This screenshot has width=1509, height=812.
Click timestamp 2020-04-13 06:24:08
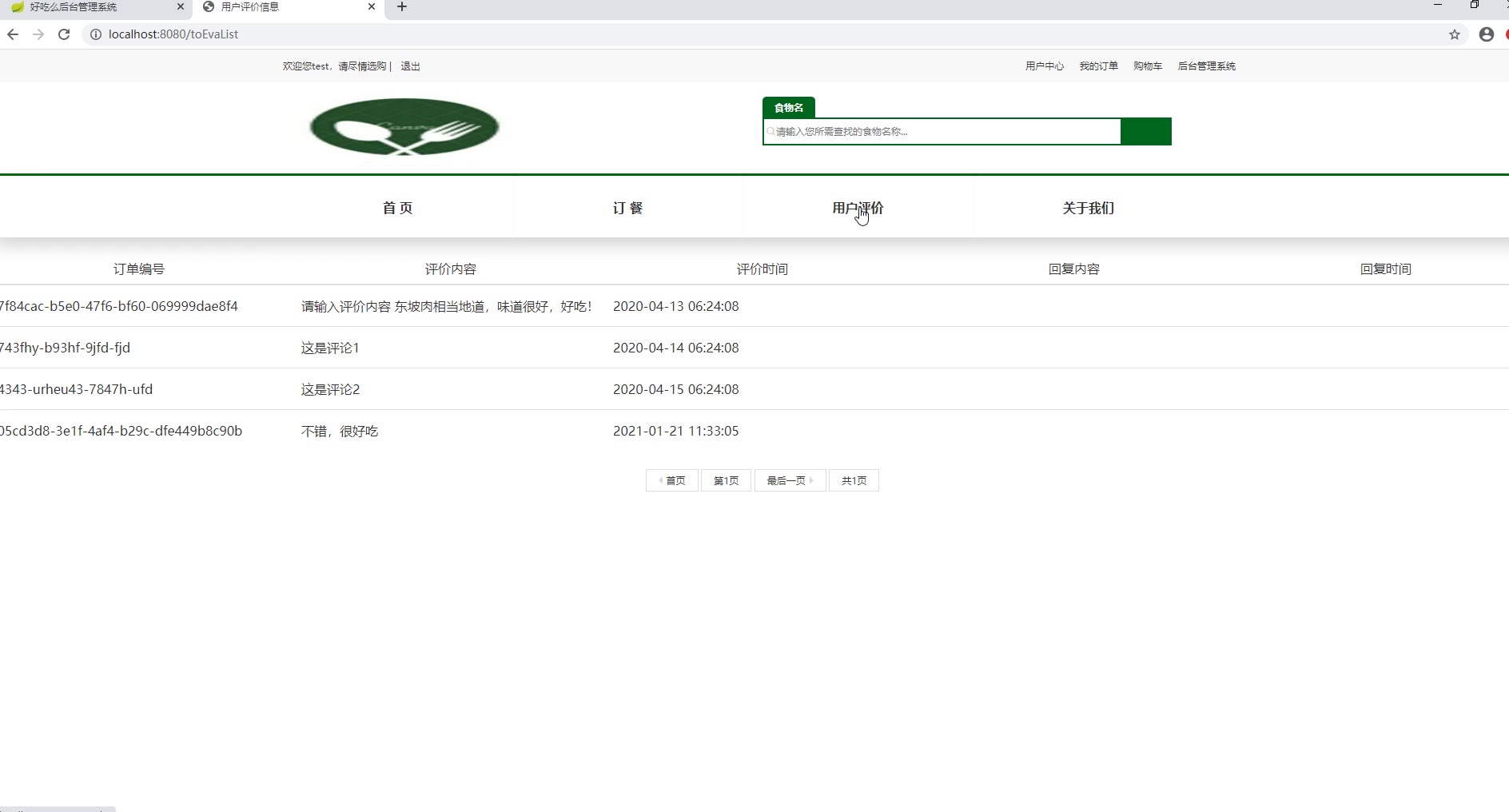(676, 306)
